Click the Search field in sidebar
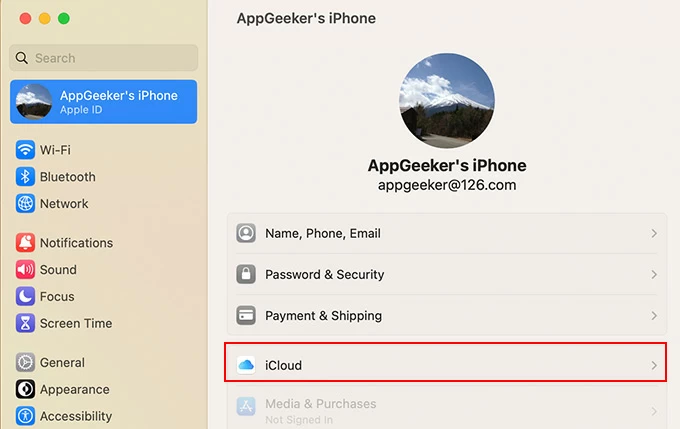The height and width of the screenshot is (429, 680). coord(104,58)
